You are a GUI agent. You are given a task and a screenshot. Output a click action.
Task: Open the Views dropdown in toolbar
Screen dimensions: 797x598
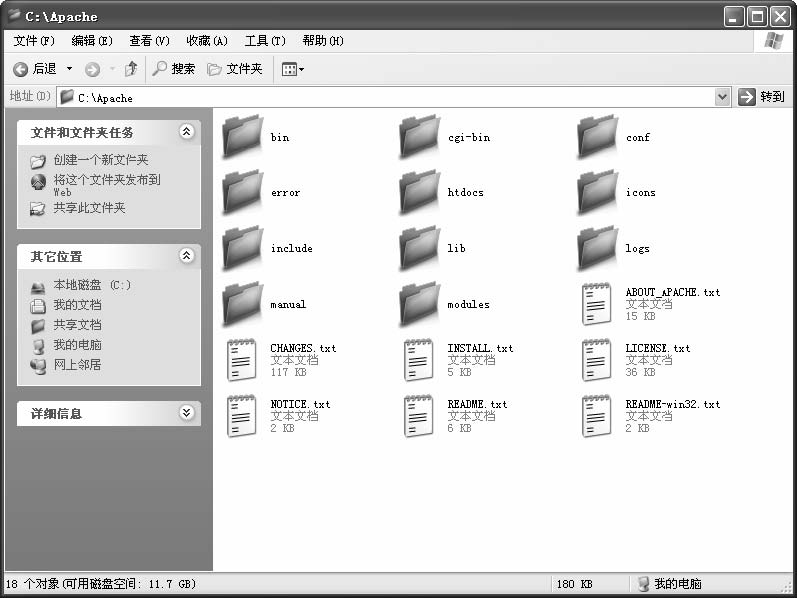pyautogui.click(x=293, y=69)
